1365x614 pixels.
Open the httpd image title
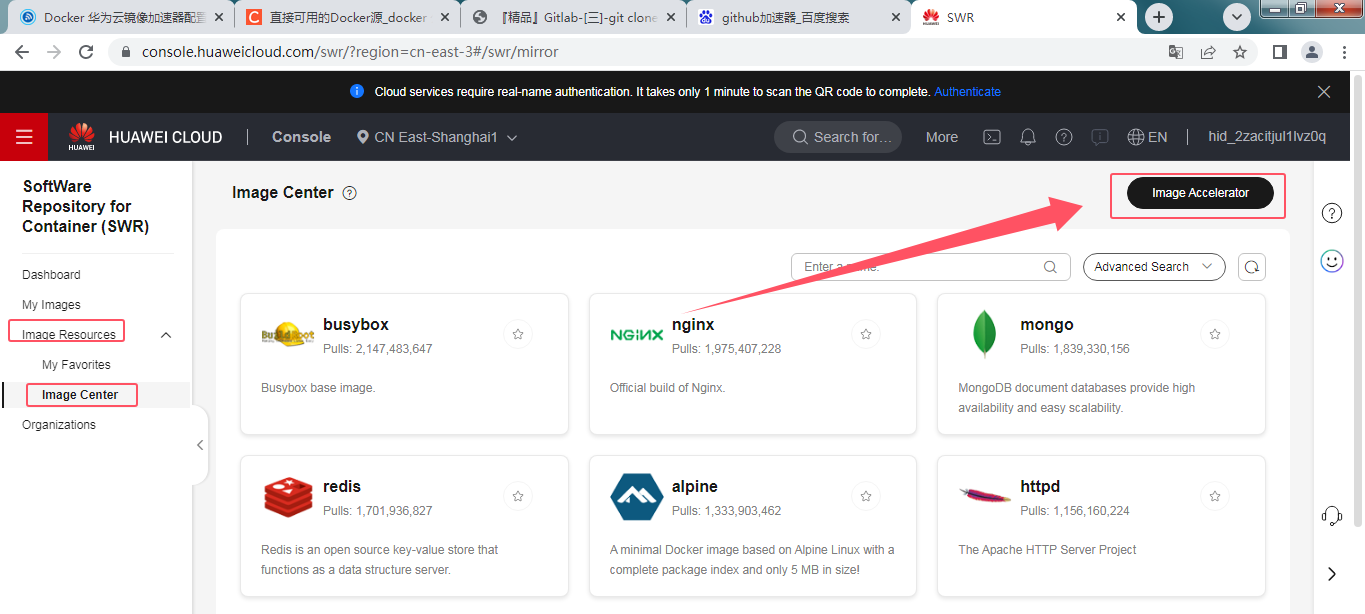[x=1040, y=486]
